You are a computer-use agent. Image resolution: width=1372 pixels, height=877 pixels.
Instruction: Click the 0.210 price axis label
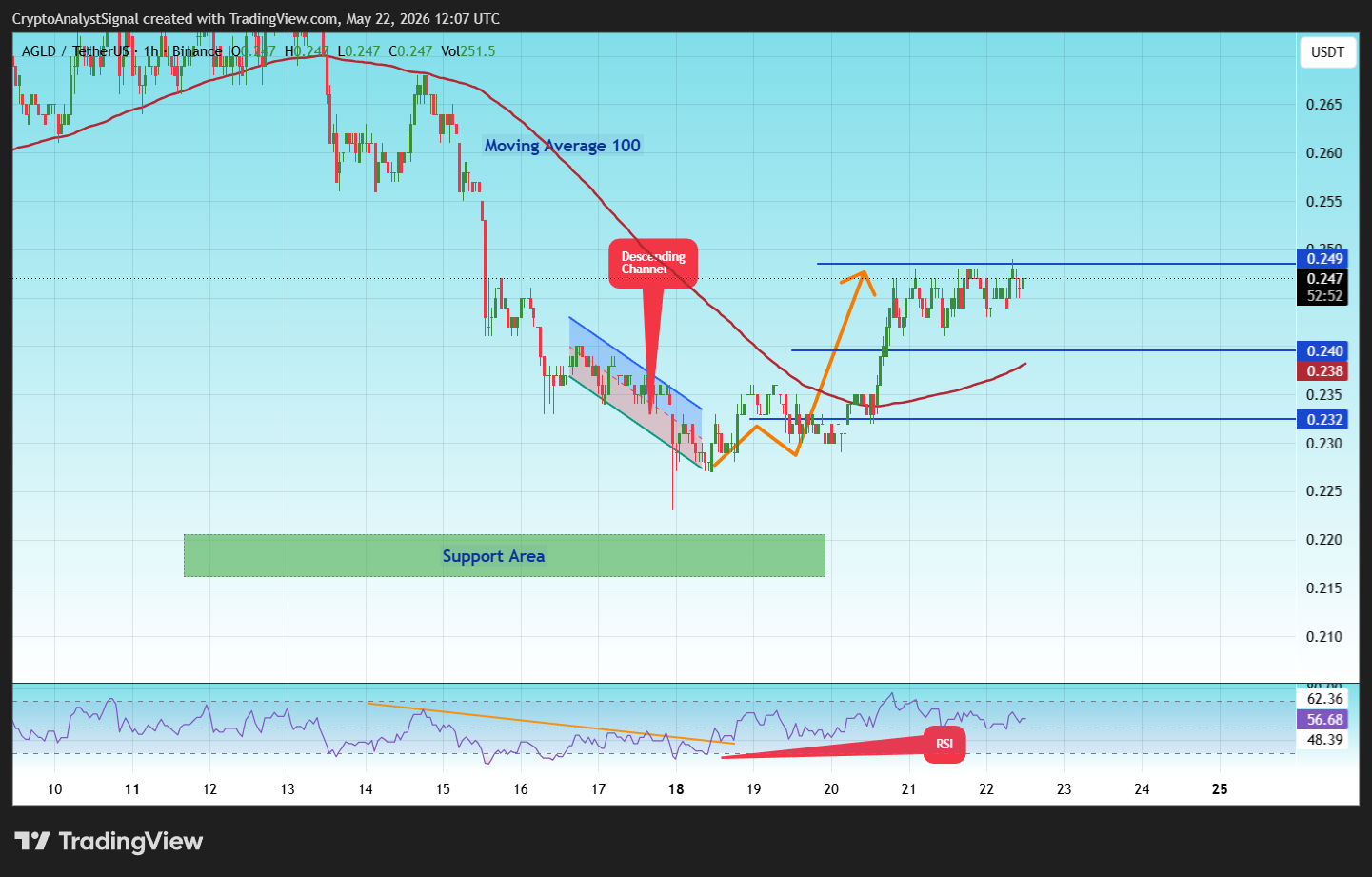1324,637
